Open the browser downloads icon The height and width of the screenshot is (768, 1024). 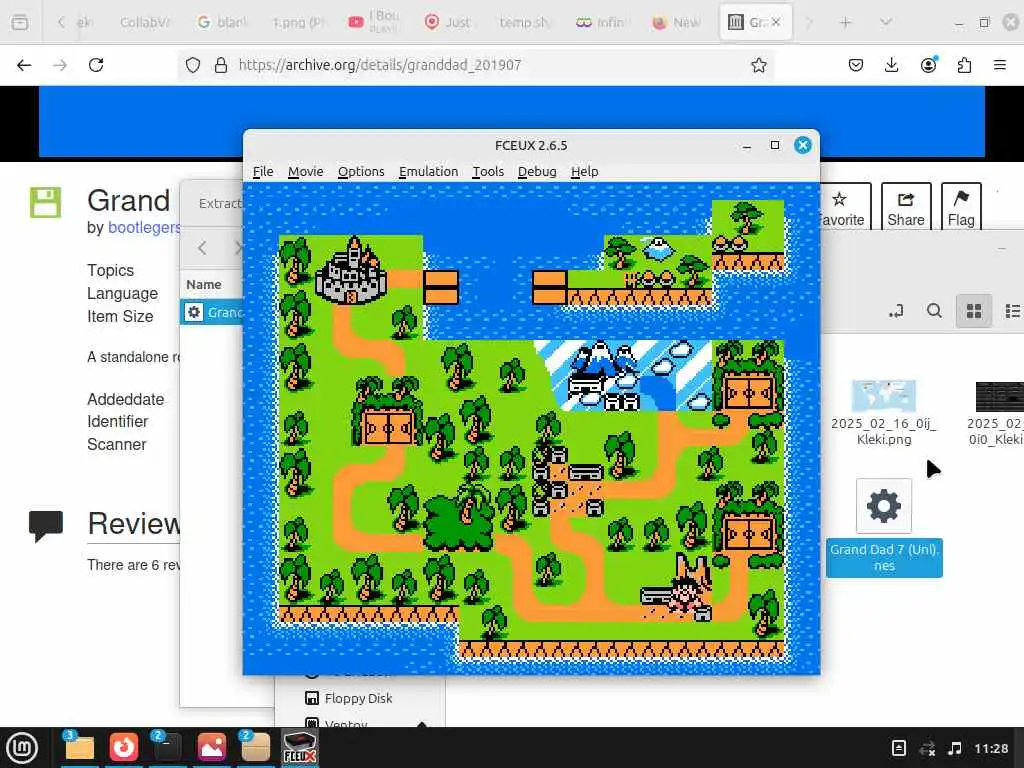[x=891, y=65]
